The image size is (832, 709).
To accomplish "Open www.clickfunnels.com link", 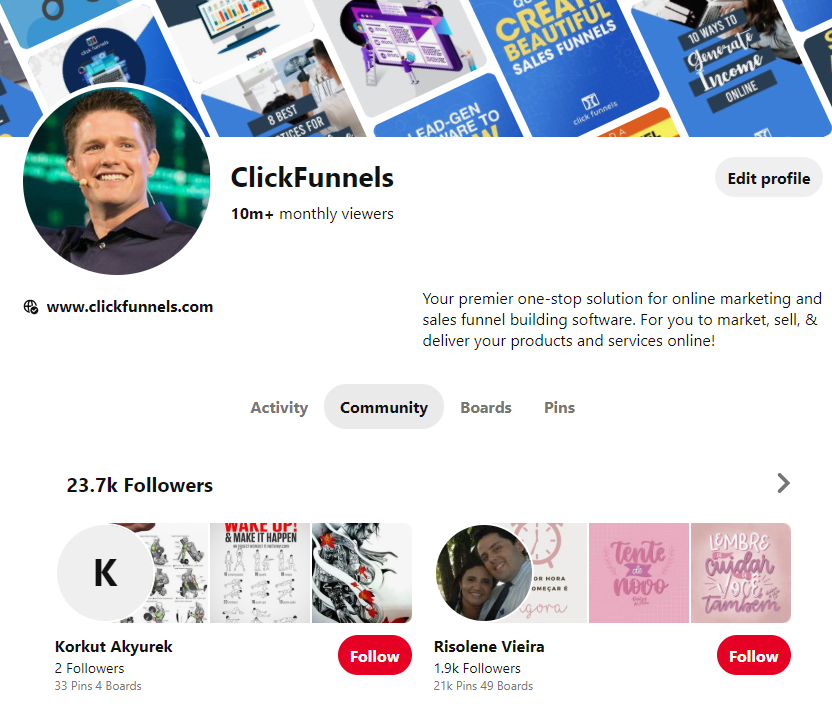I will 129,307.
